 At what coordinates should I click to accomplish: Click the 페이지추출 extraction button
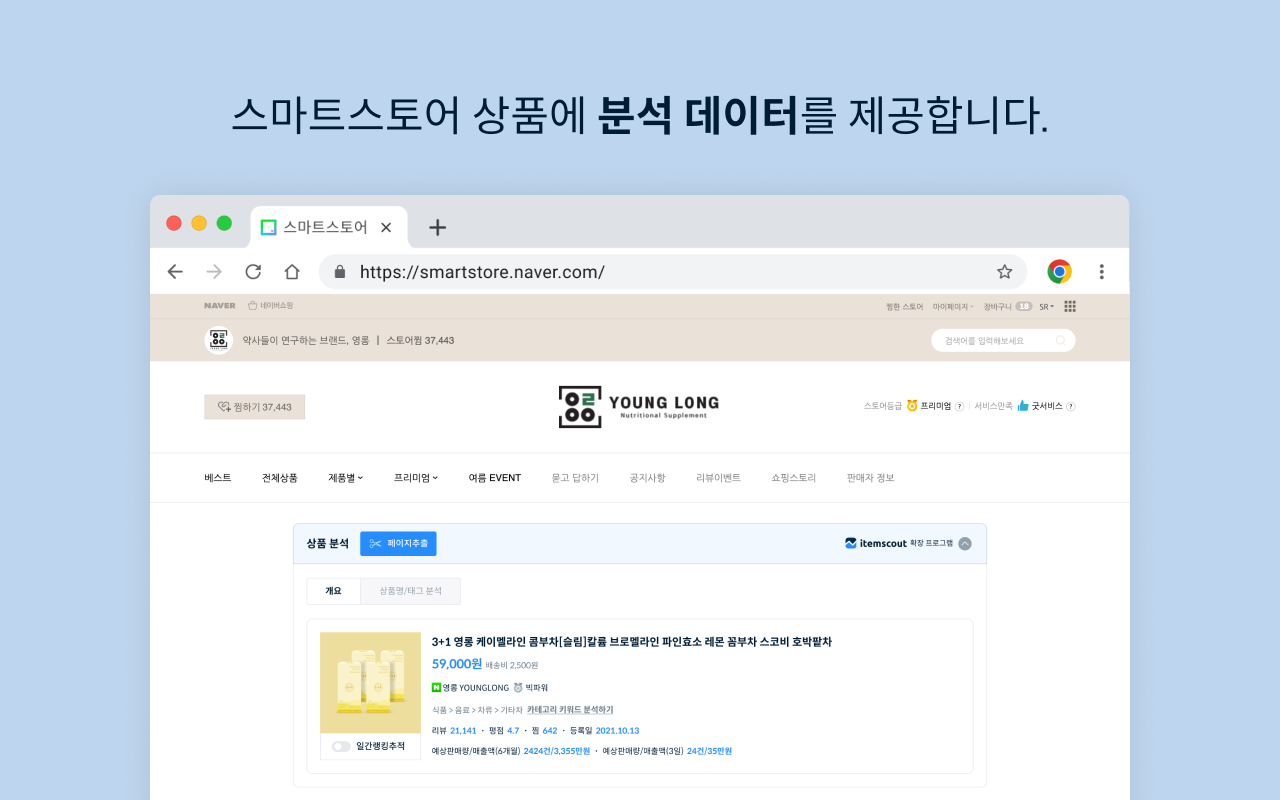398,544
